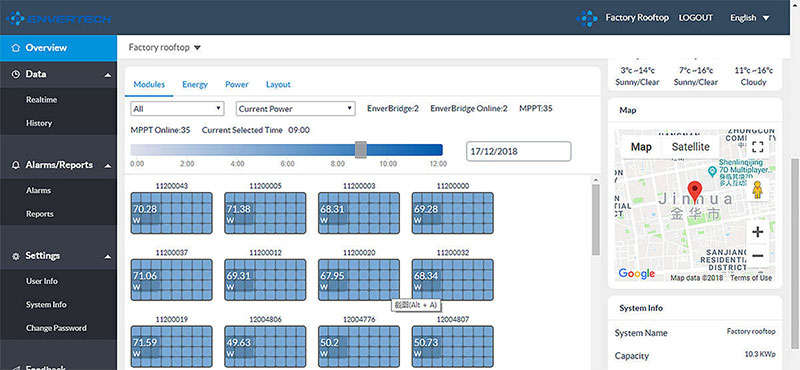
Task: Click the date field showing 17/12/2018
Action: coord(518,152)
